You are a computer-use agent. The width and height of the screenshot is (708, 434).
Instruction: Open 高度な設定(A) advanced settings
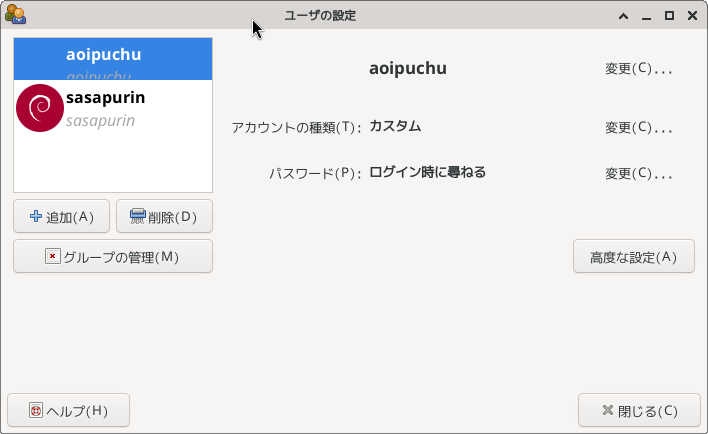[x=633, y=257]
